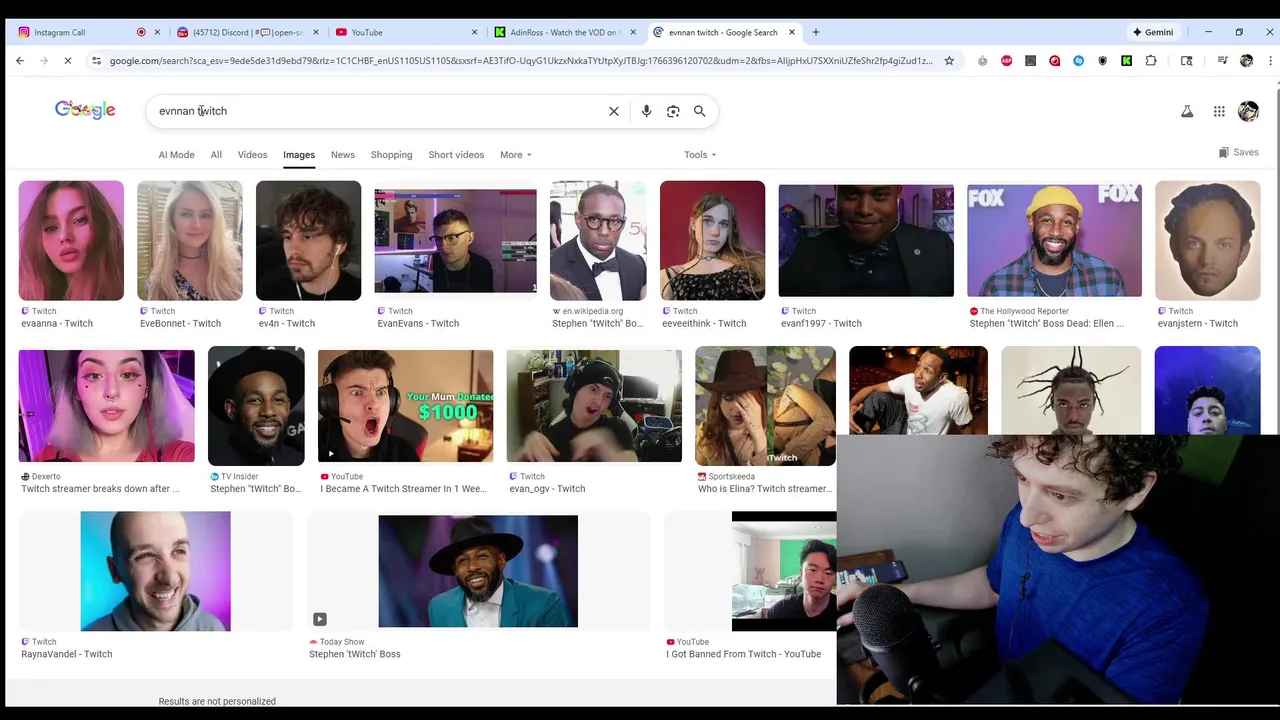Open the evanjstern - Twitch image

pos(1208,240)
